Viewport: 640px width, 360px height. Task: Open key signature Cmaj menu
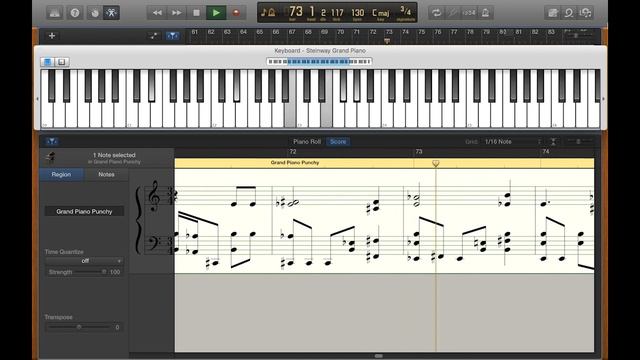pyautogui.click(x=380, y=13)
